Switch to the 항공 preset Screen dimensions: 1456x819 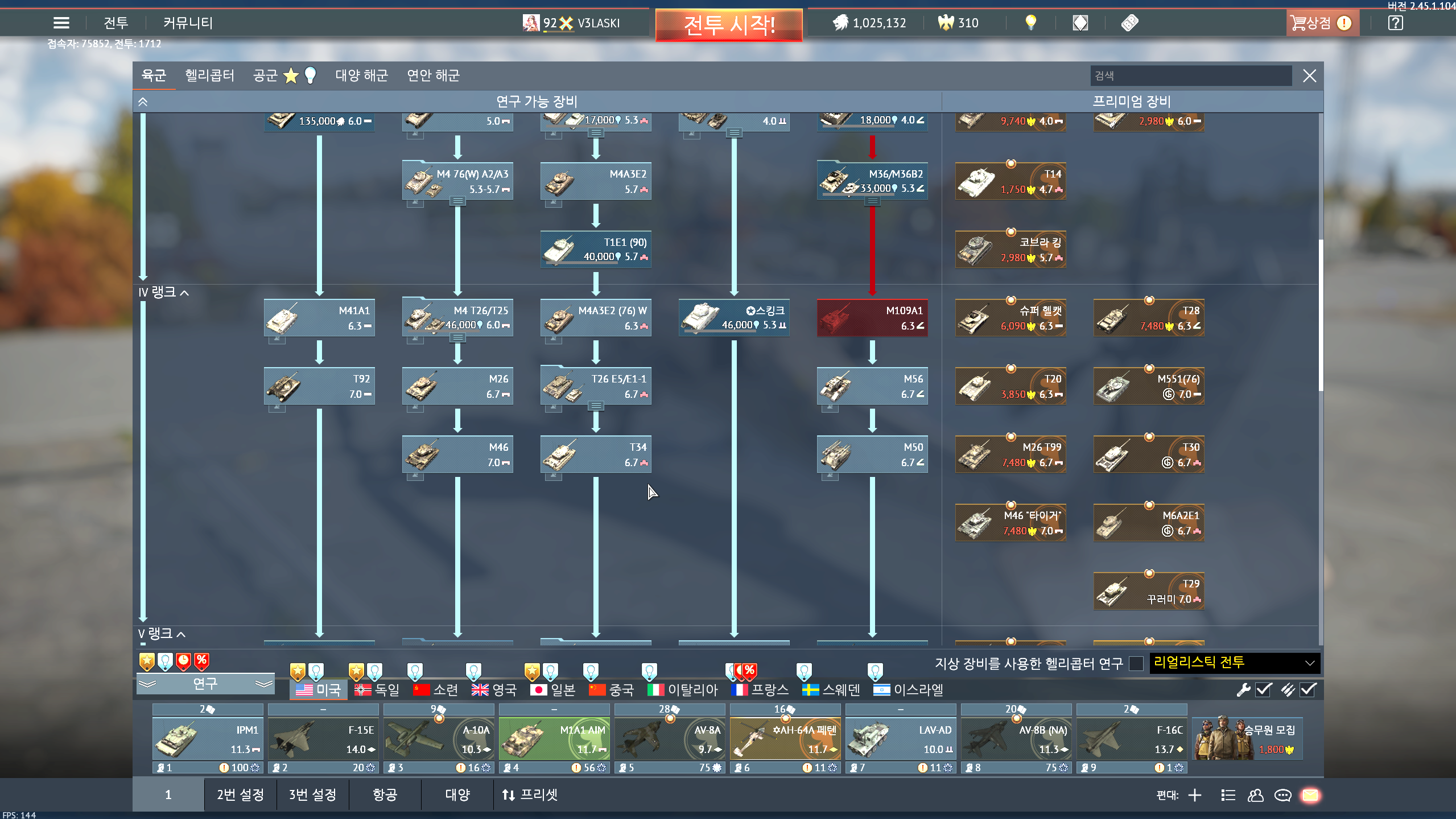(x=385, y=795)
